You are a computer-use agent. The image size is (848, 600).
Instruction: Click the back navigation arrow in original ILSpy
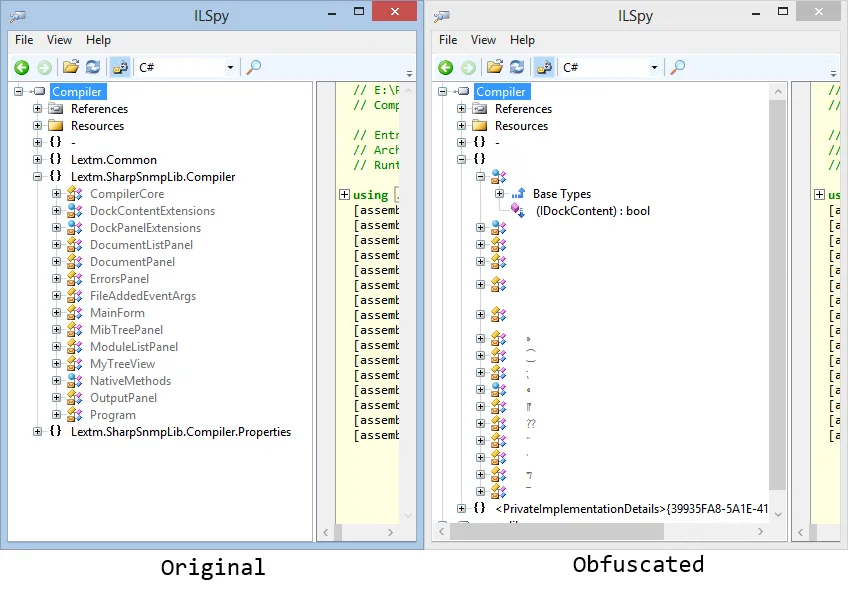pos(21,66)
